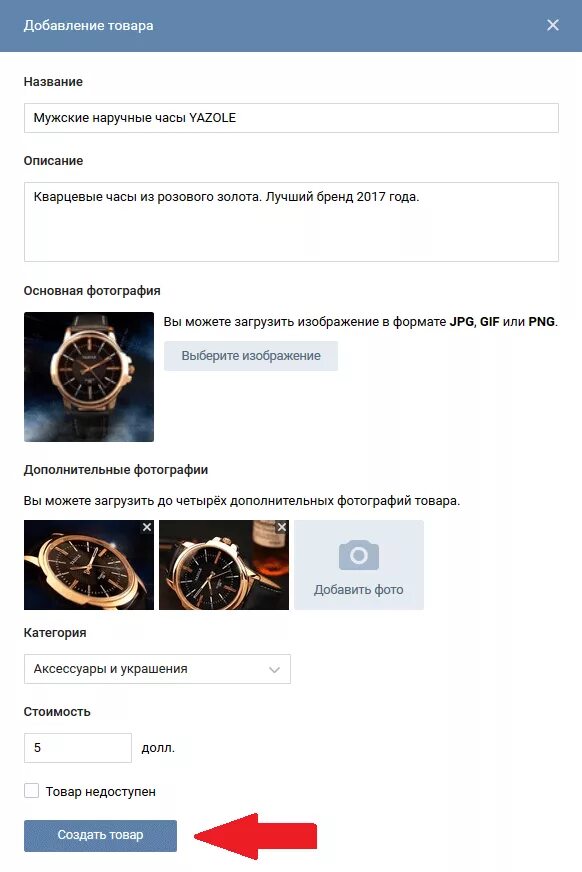
Task: Open the second additional watch thumbnail with bottle
Action: (224, 565)
